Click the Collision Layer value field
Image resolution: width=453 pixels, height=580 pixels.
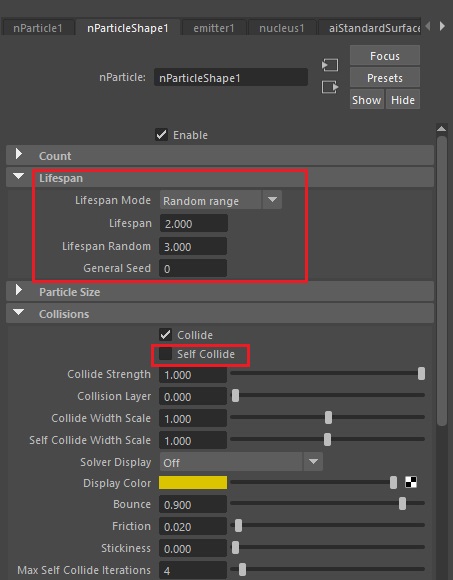click(193, 396)
